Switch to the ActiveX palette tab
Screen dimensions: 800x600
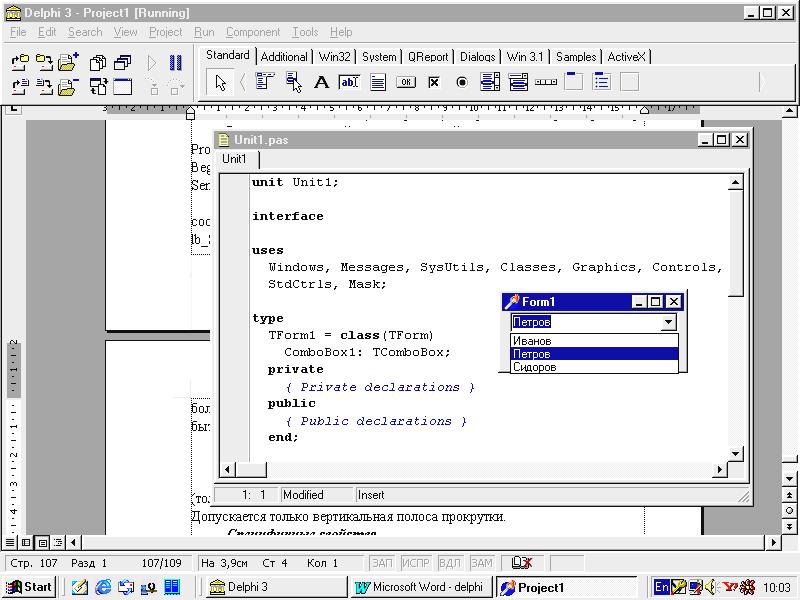tap(627, 57)
